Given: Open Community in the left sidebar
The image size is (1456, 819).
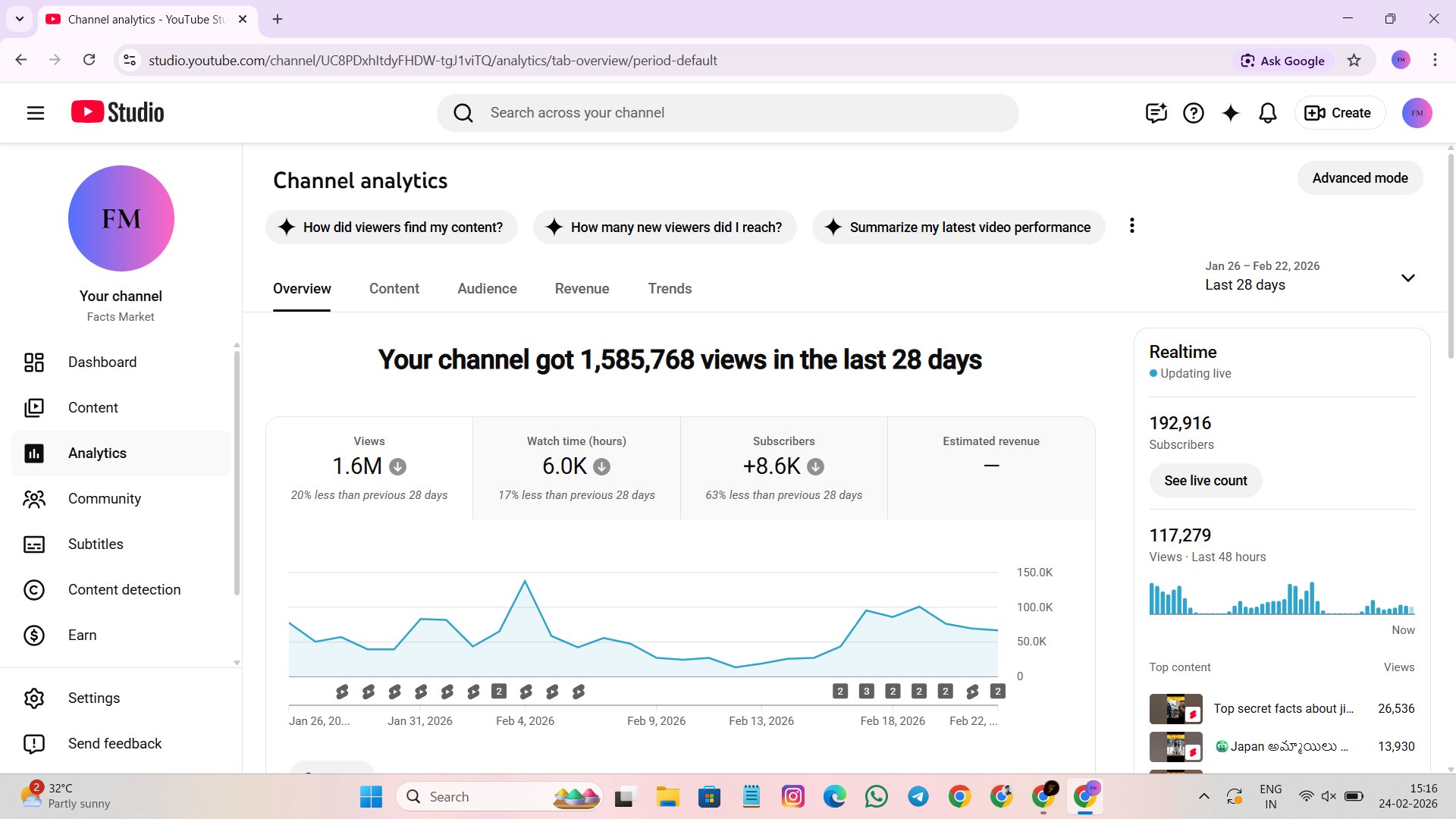Looking at the screenshot, I should coord(105,499).
